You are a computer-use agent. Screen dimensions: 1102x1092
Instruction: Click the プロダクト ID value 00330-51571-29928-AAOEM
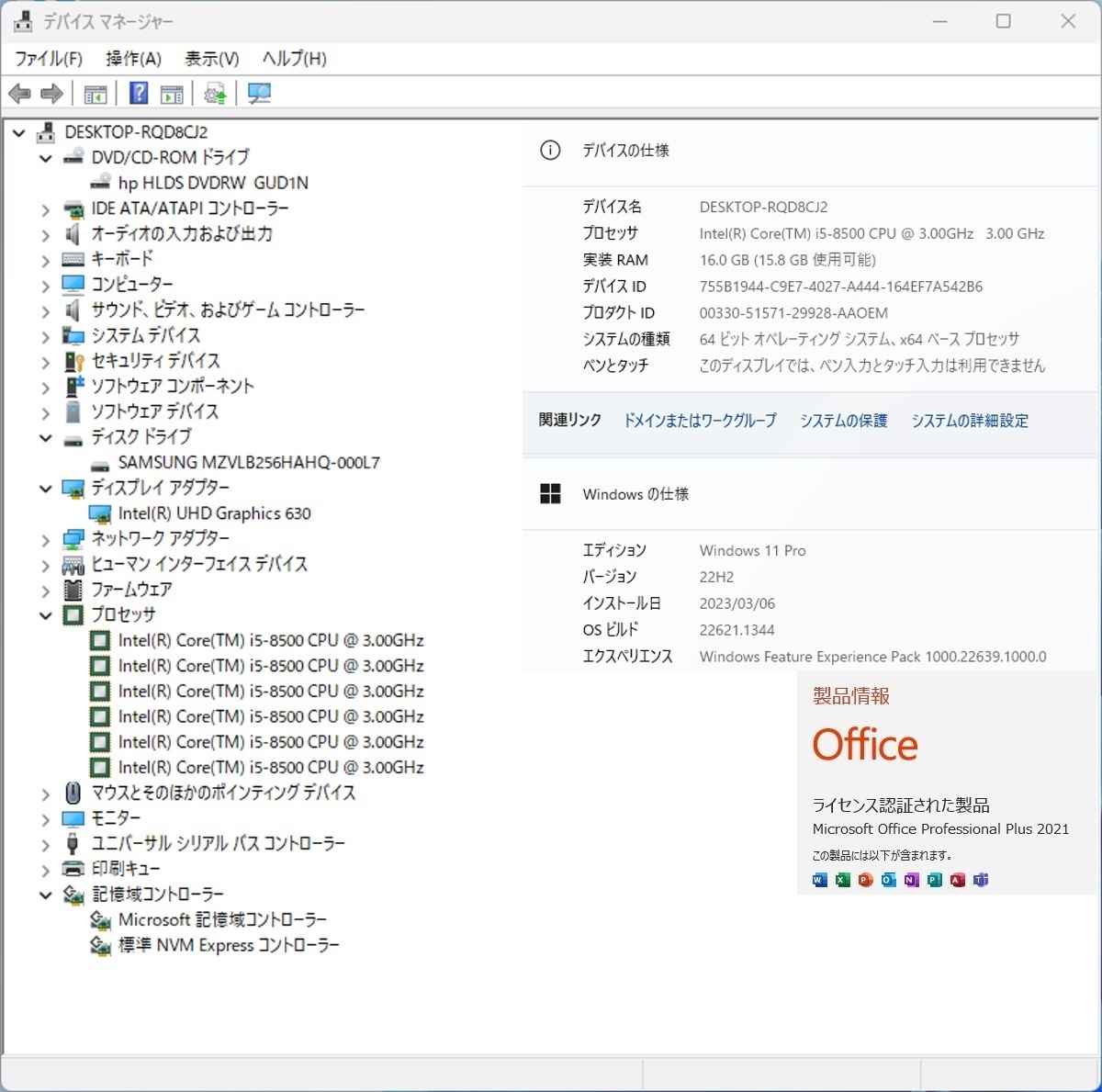click(793, 313)
